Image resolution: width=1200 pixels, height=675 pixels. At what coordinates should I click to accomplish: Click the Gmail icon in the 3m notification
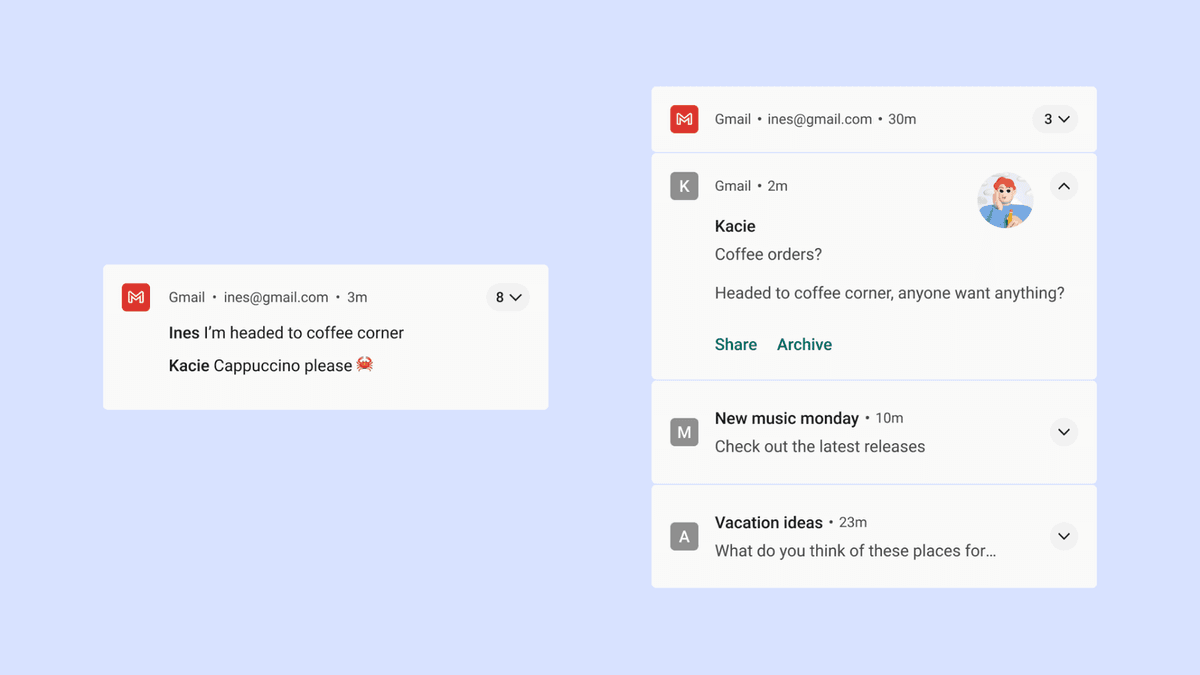click(x=136, y=297)
